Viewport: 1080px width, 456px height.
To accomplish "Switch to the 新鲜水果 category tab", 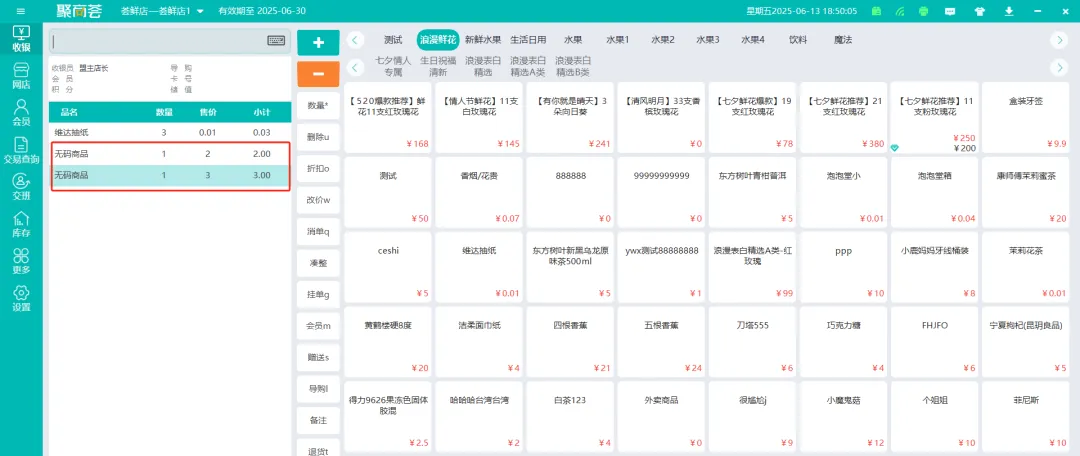I will pyautogui.click(x=482, y=40).
